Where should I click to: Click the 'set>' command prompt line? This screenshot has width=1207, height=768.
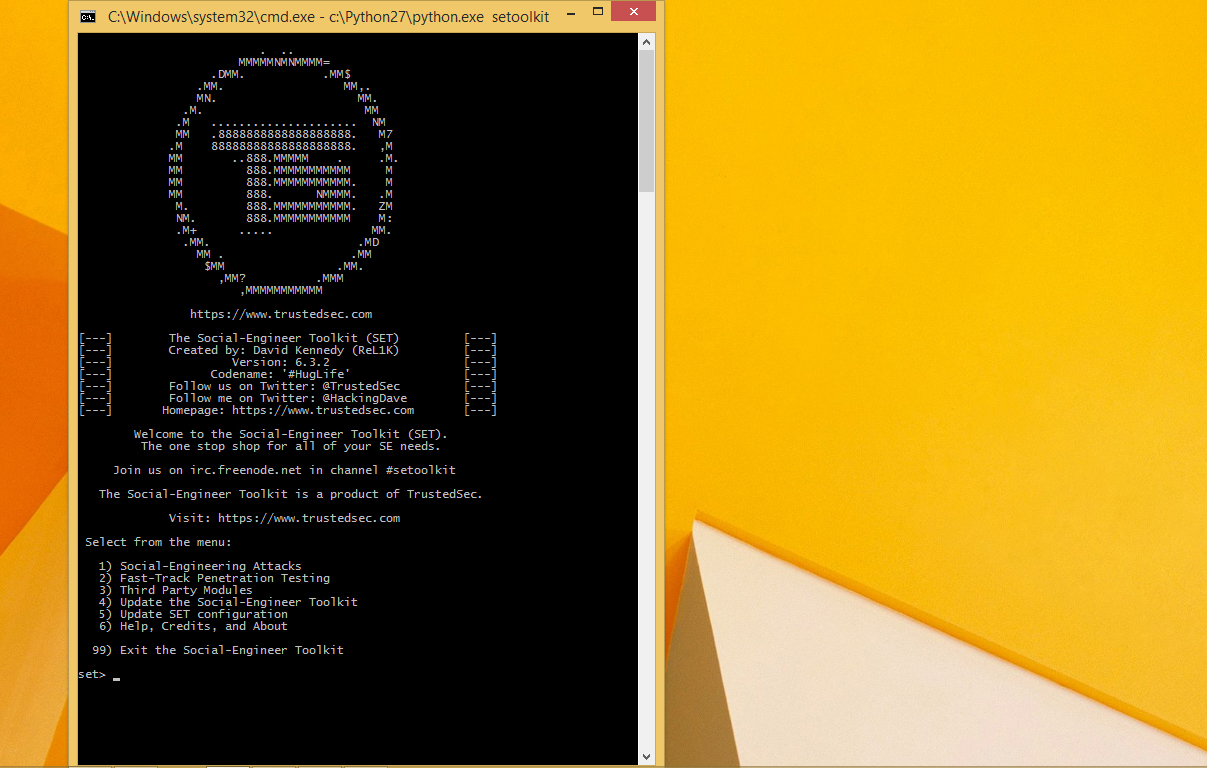[99, 675]
